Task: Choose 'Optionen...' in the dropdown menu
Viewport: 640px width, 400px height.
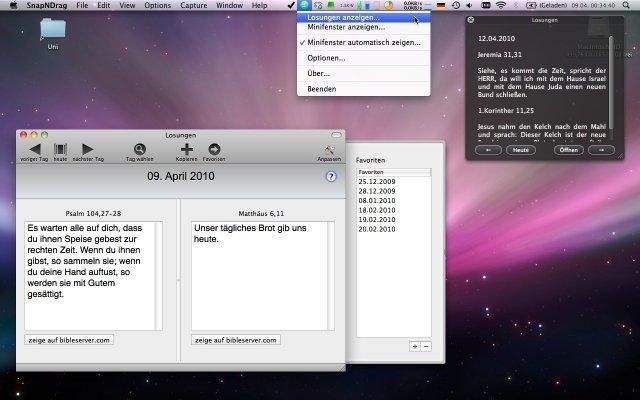Action: coord(325,58)
